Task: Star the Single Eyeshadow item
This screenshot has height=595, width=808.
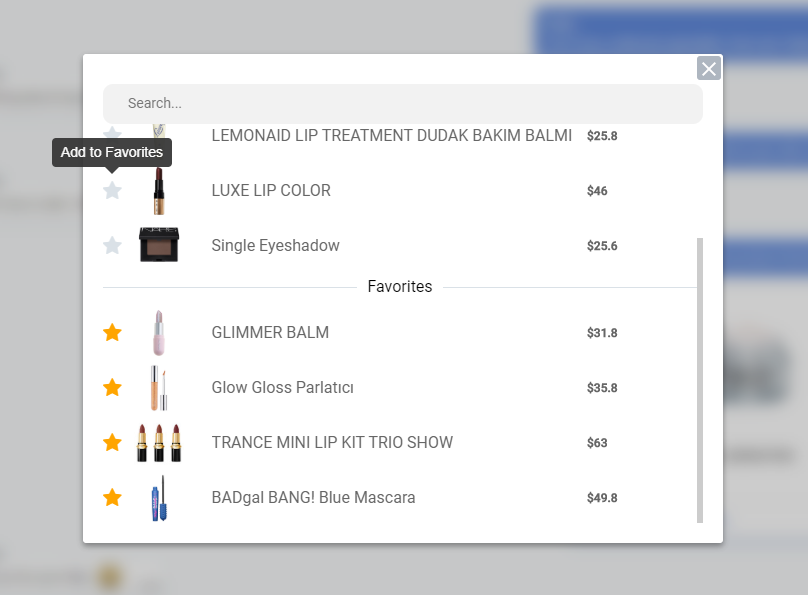Action: coord(112,245)
